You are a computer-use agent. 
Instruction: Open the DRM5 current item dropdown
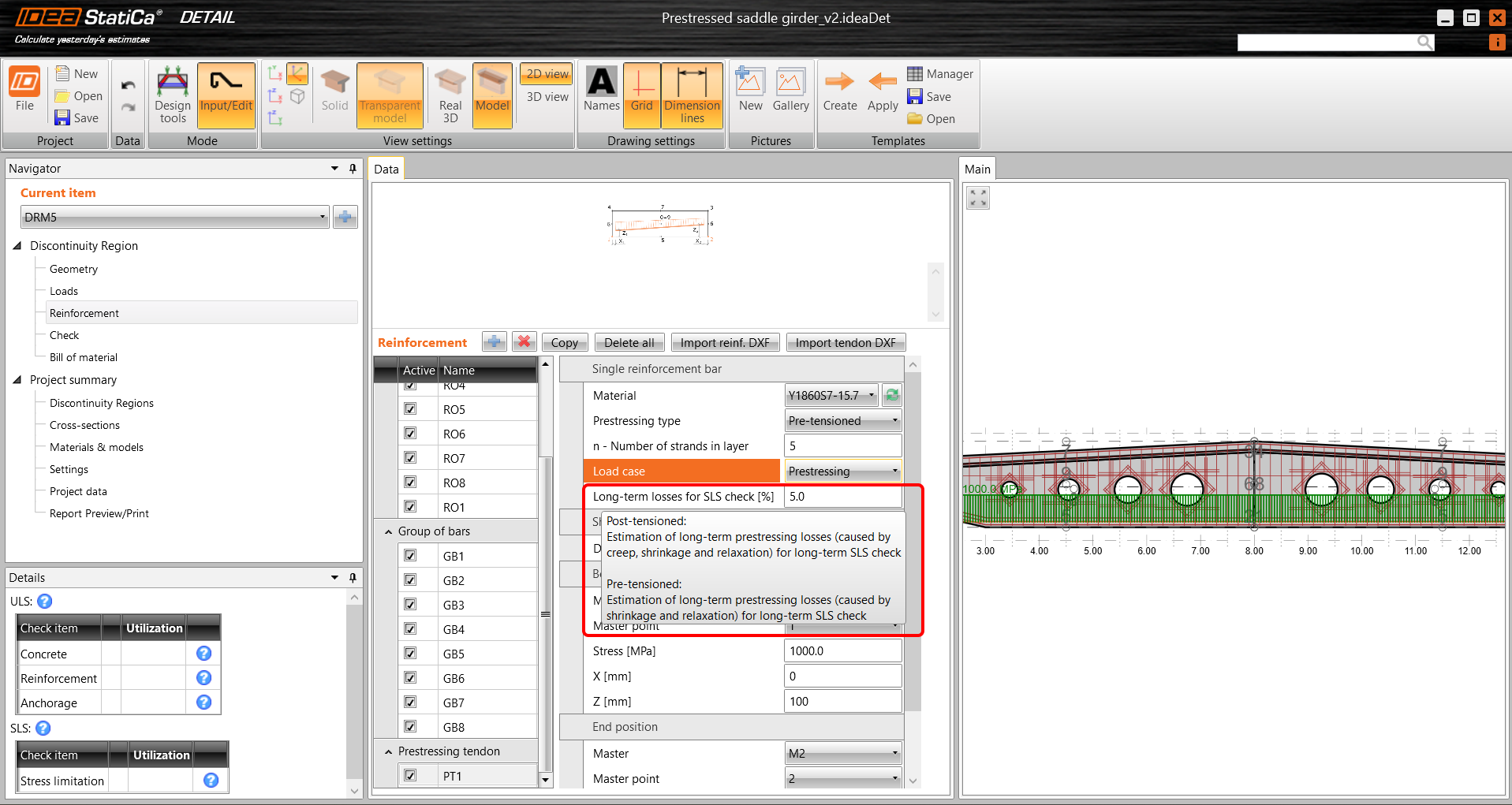coord(174,217)
